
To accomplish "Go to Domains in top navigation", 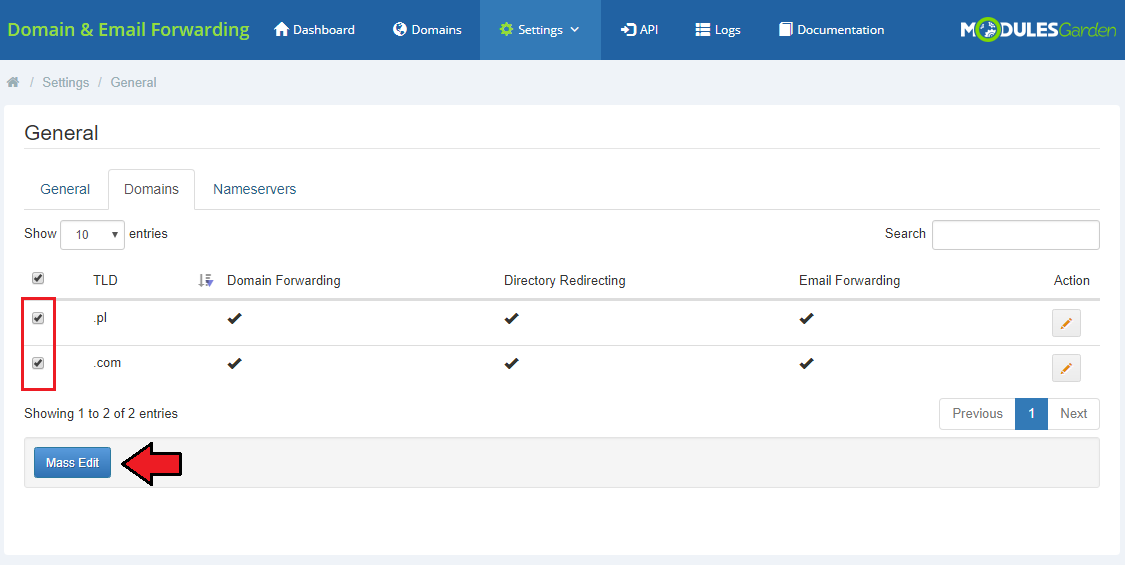I will [427, 30].
